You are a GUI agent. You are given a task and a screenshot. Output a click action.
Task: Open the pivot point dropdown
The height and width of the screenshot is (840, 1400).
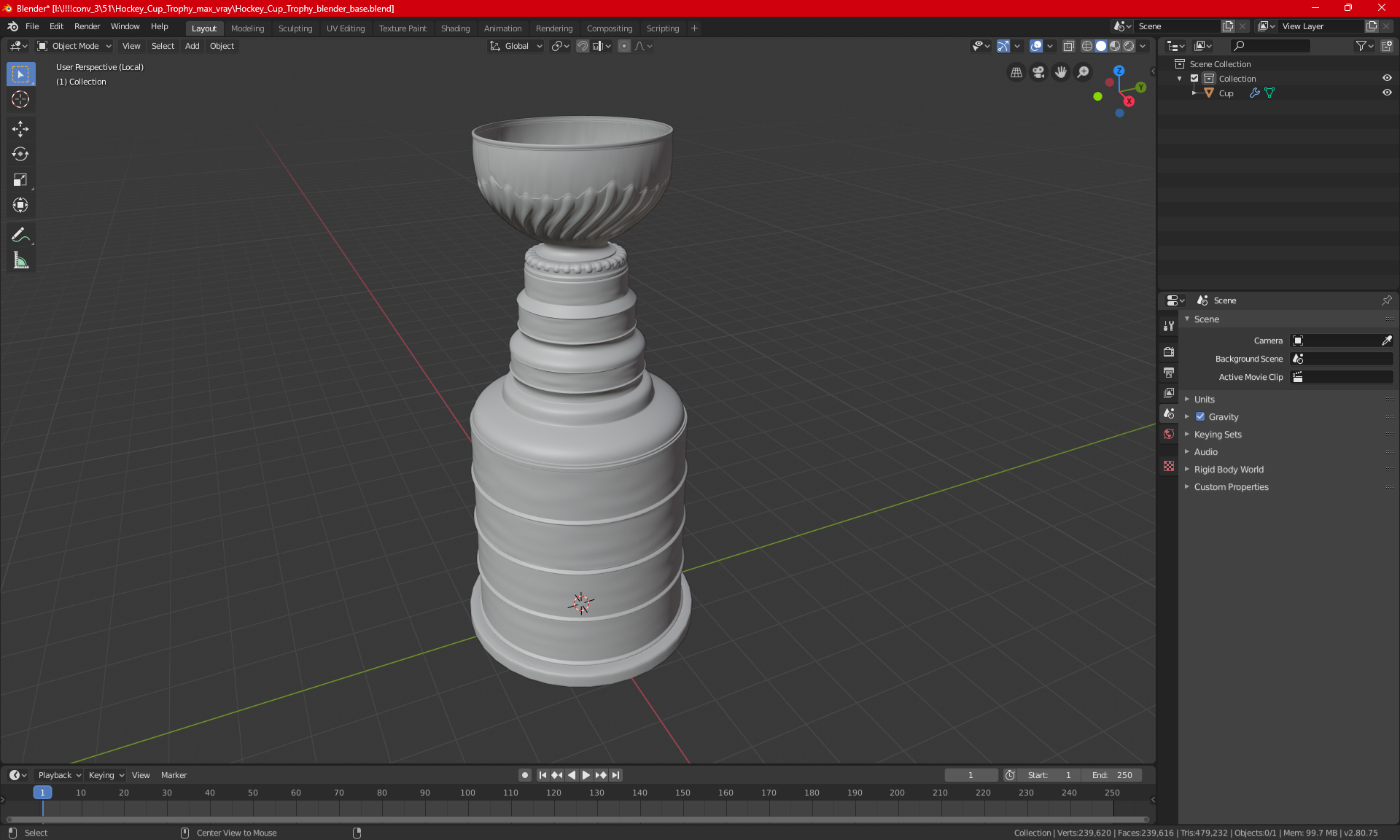click(x=560, y=46)
